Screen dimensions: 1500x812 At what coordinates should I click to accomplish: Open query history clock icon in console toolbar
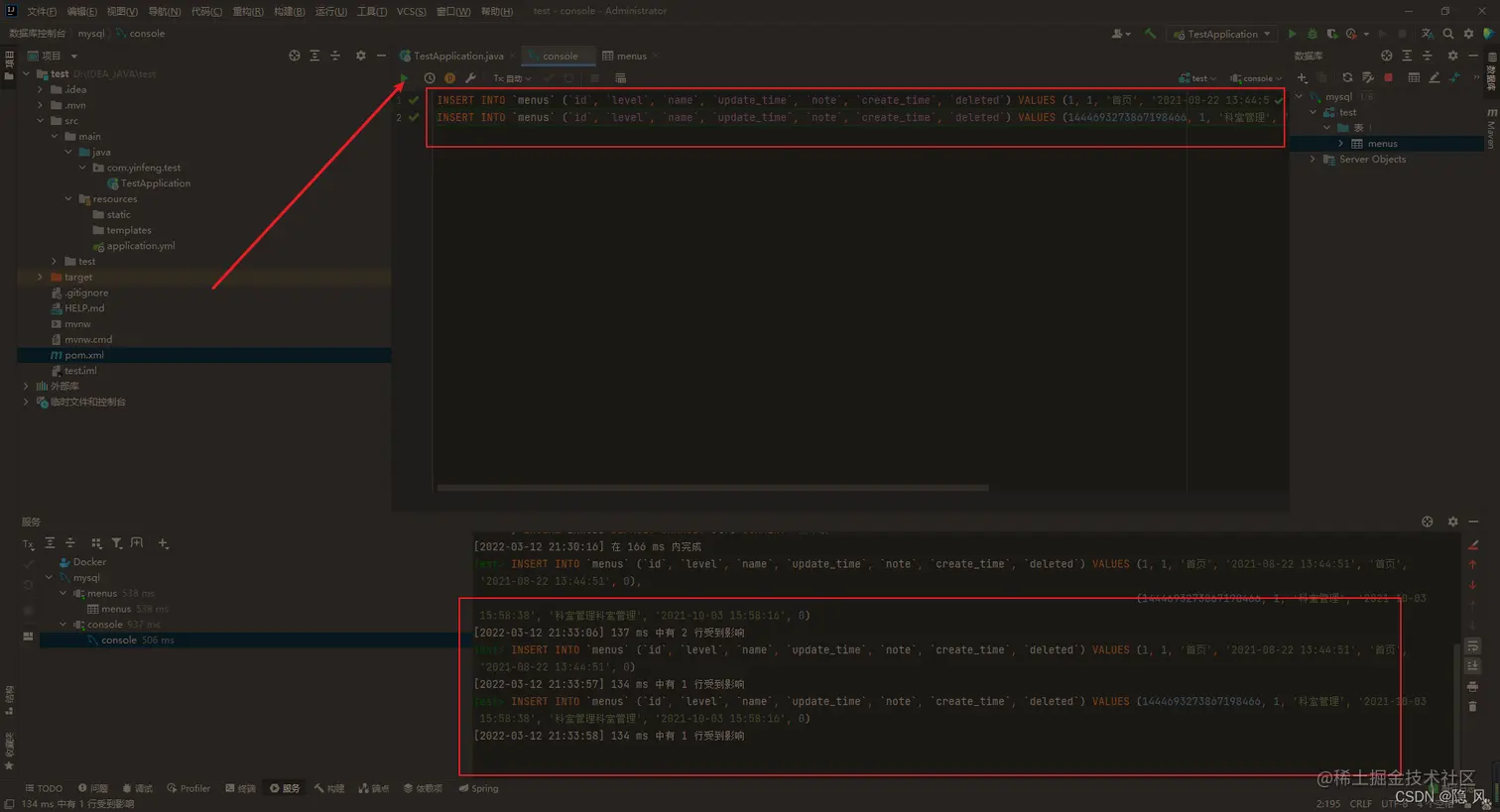[x=430, y=78]
